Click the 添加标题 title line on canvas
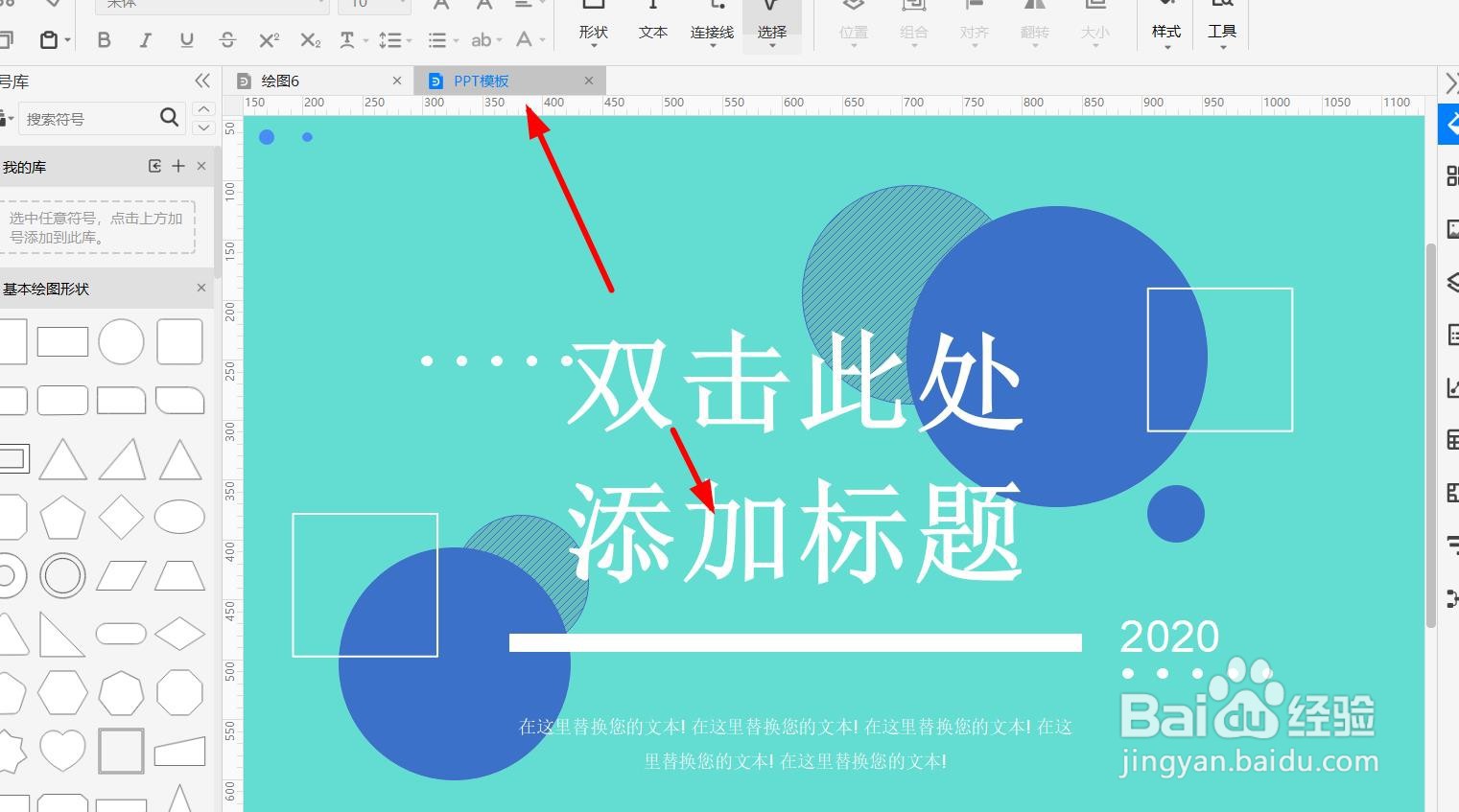 tap(795, 532)
